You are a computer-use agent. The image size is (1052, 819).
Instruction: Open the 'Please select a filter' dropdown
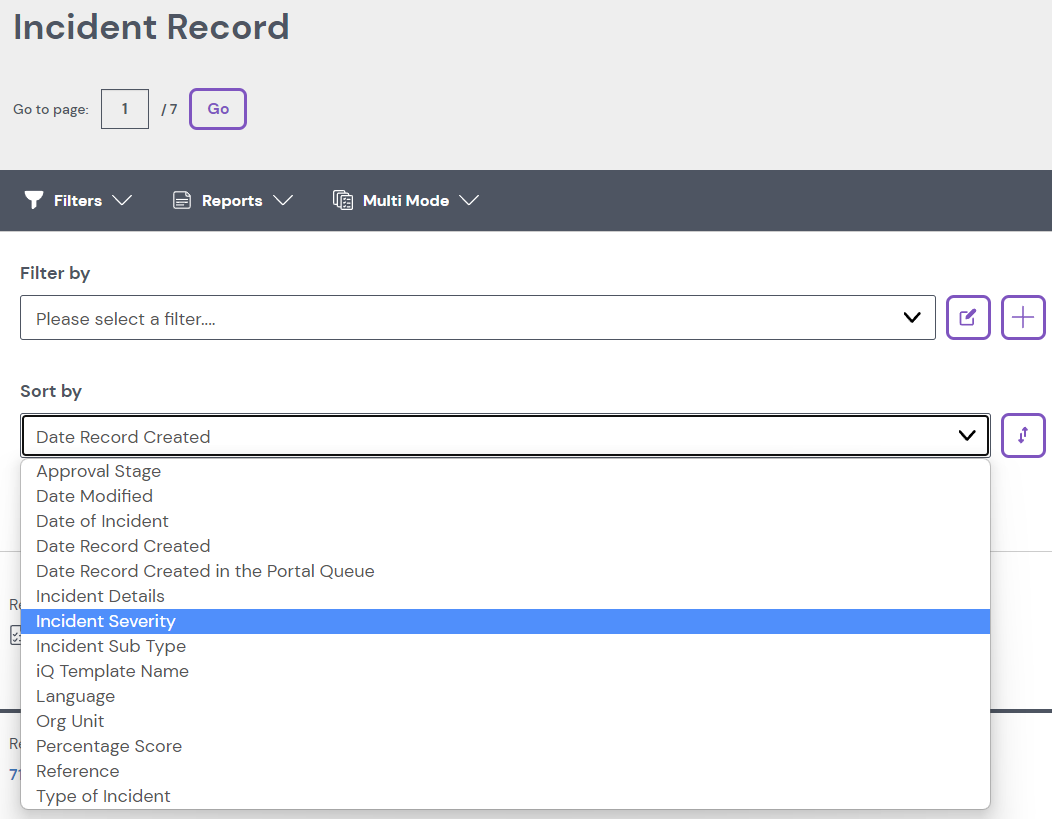click(477, 318)
